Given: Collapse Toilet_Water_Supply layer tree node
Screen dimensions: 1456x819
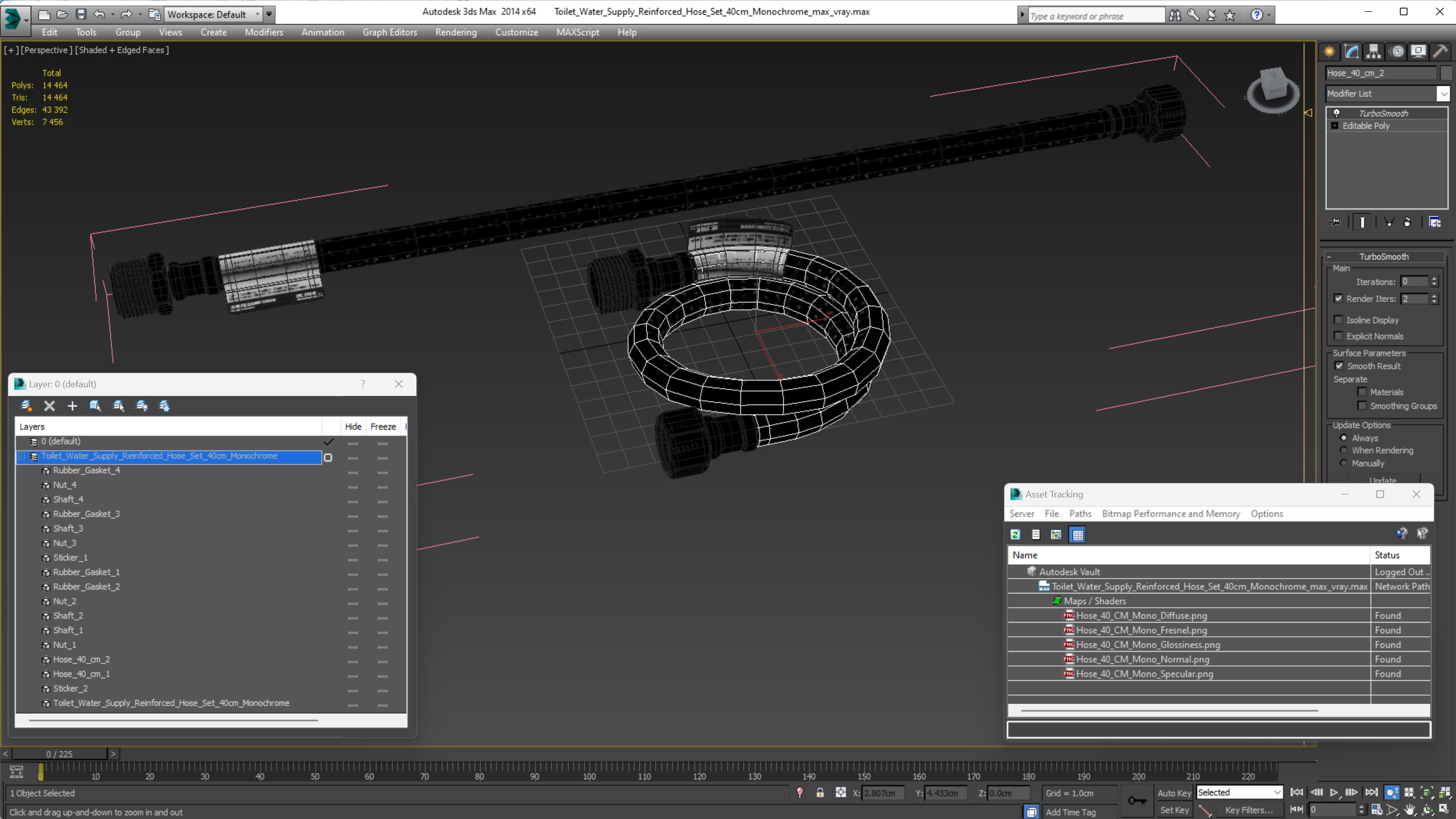Looking at the screenshot, I should tap(22, 456).
